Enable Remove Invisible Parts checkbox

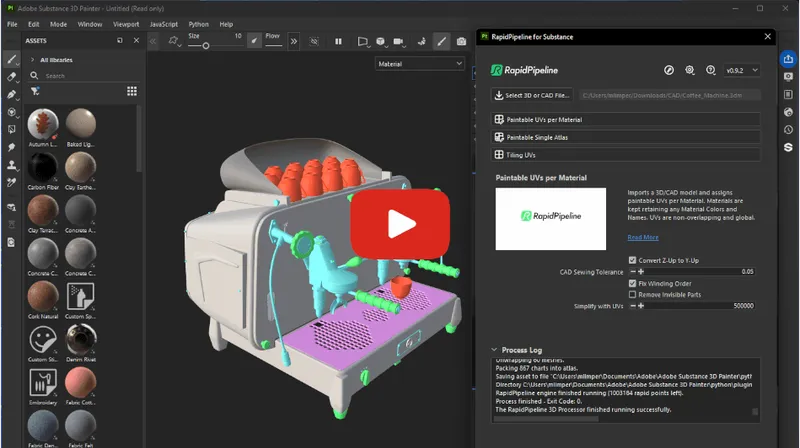tap(633, 294)
